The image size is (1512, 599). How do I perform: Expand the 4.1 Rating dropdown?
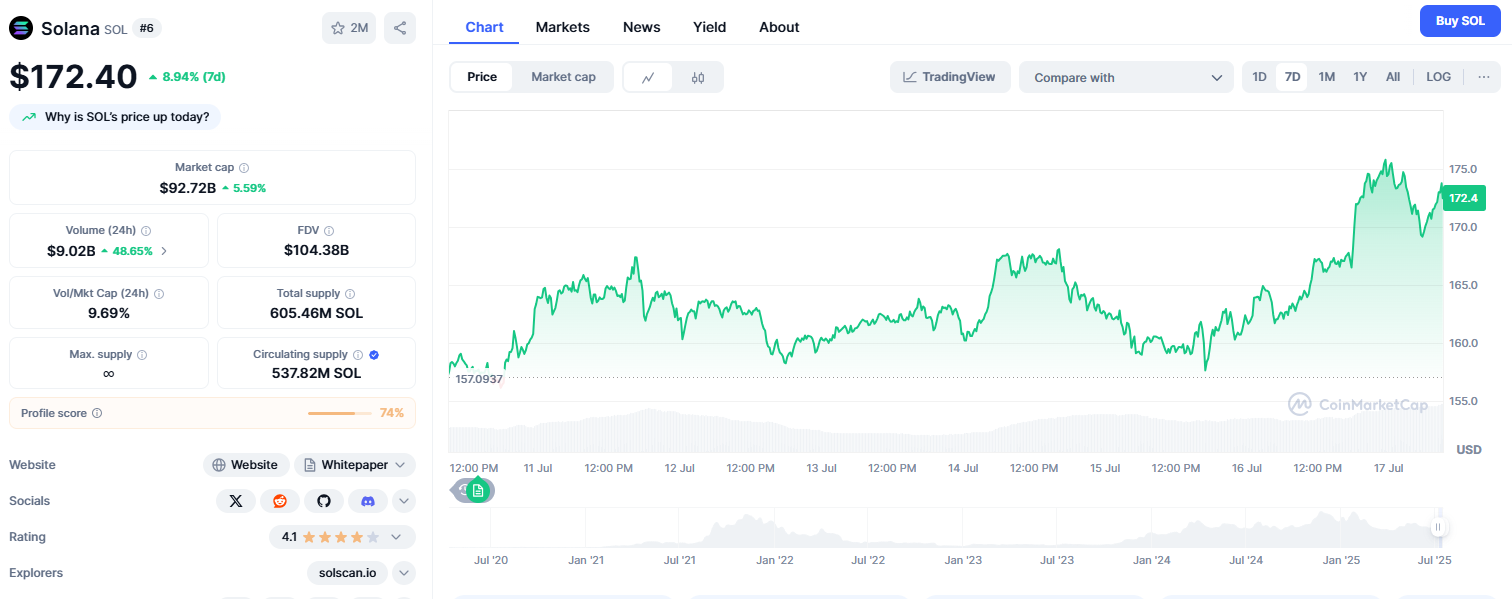342,537
